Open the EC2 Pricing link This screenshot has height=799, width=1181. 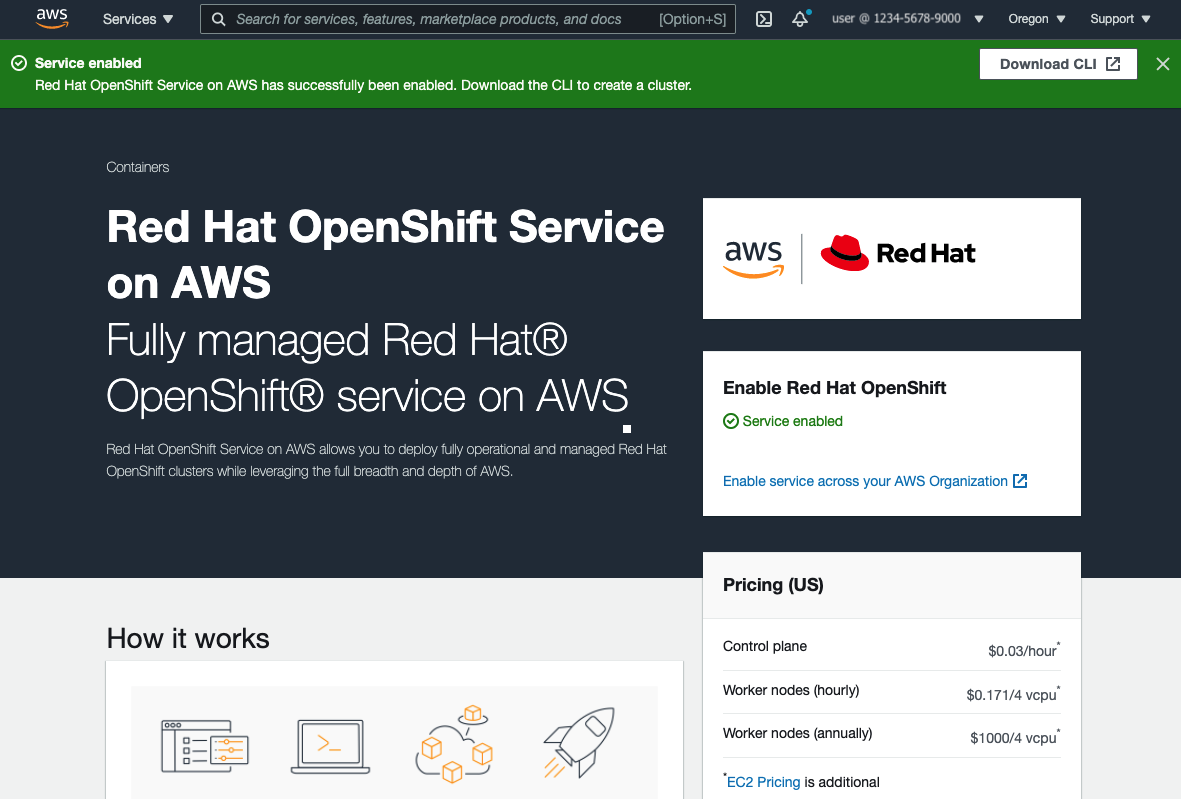(763, 782)
